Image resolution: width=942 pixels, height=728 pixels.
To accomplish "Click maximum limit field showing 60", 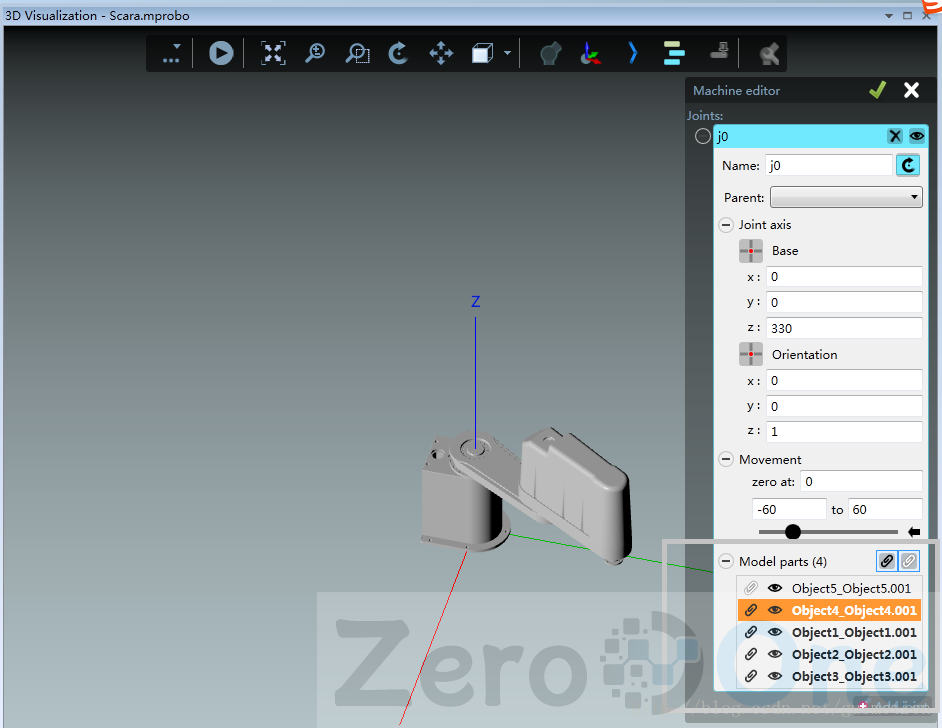I will pos(885,509).
